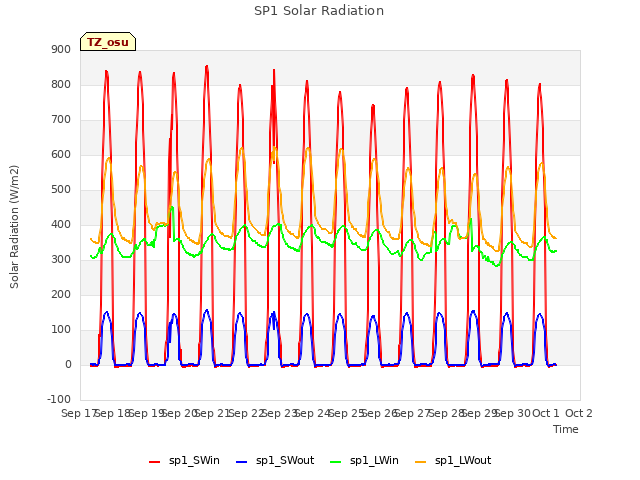Click the Time axis label
The image size is (640, 480).
point(566,429)
